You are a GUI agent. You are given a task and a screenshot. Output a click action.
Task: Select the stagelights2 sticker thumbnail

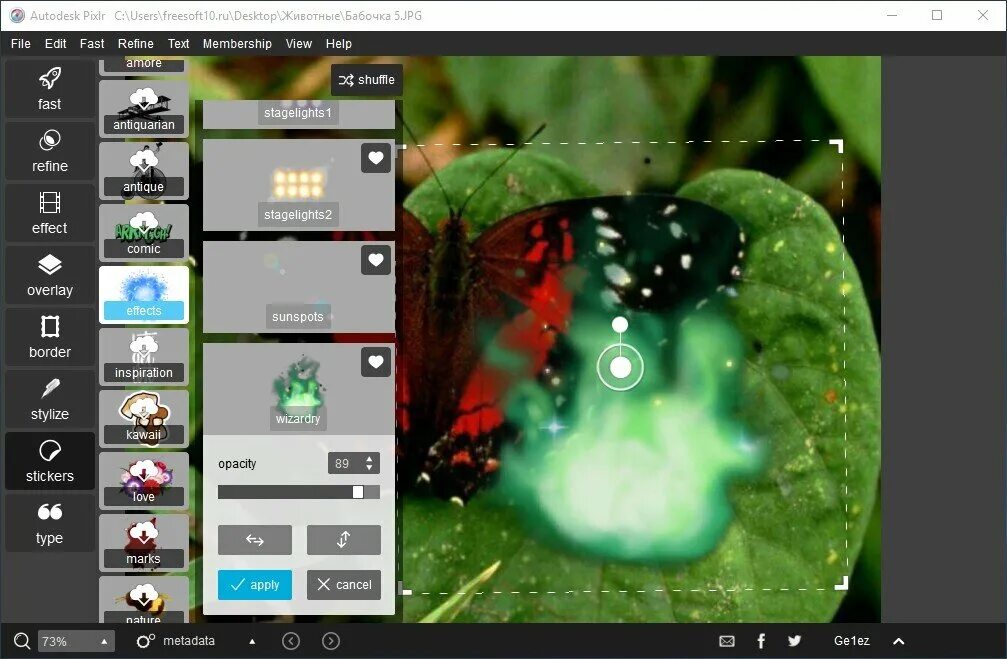click(299, 185)
